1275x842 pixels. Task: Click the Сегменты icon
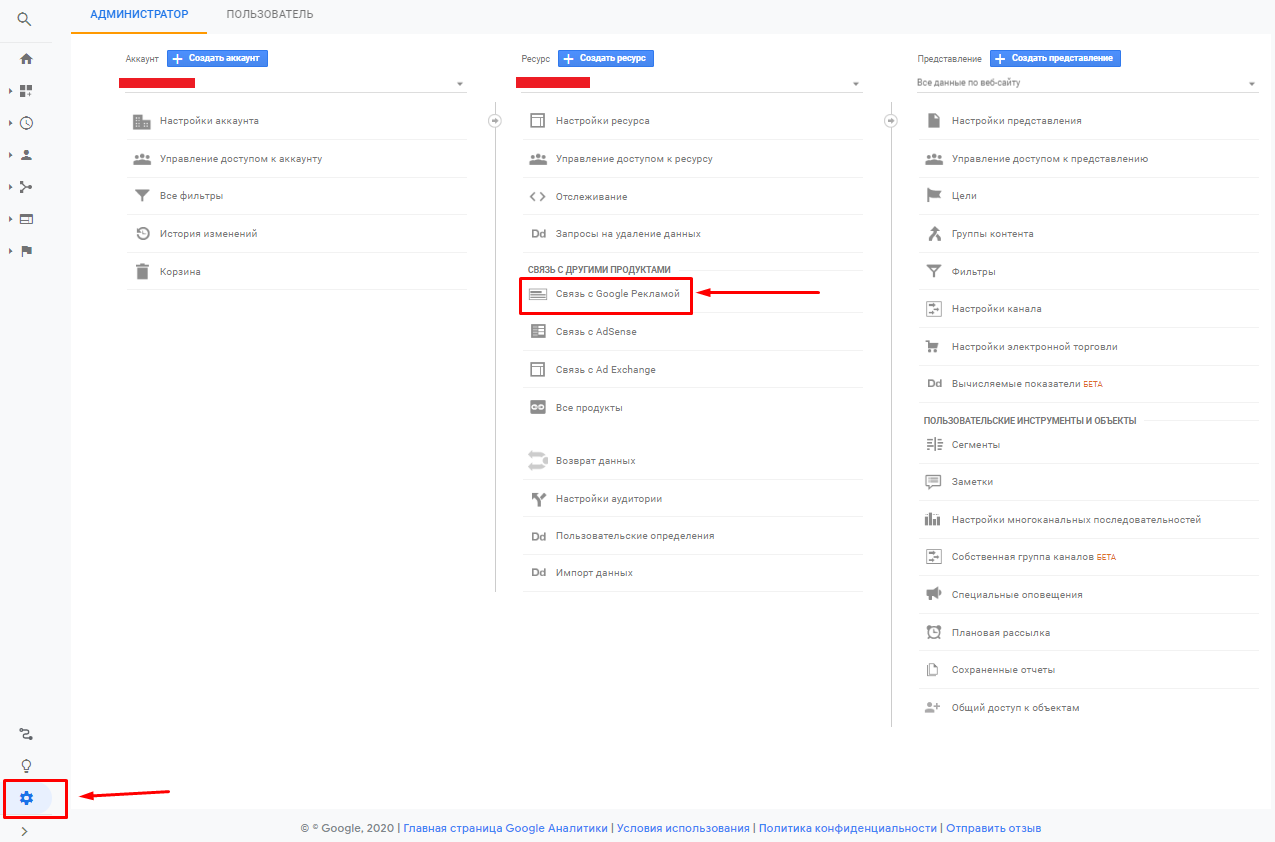(934, 444)
